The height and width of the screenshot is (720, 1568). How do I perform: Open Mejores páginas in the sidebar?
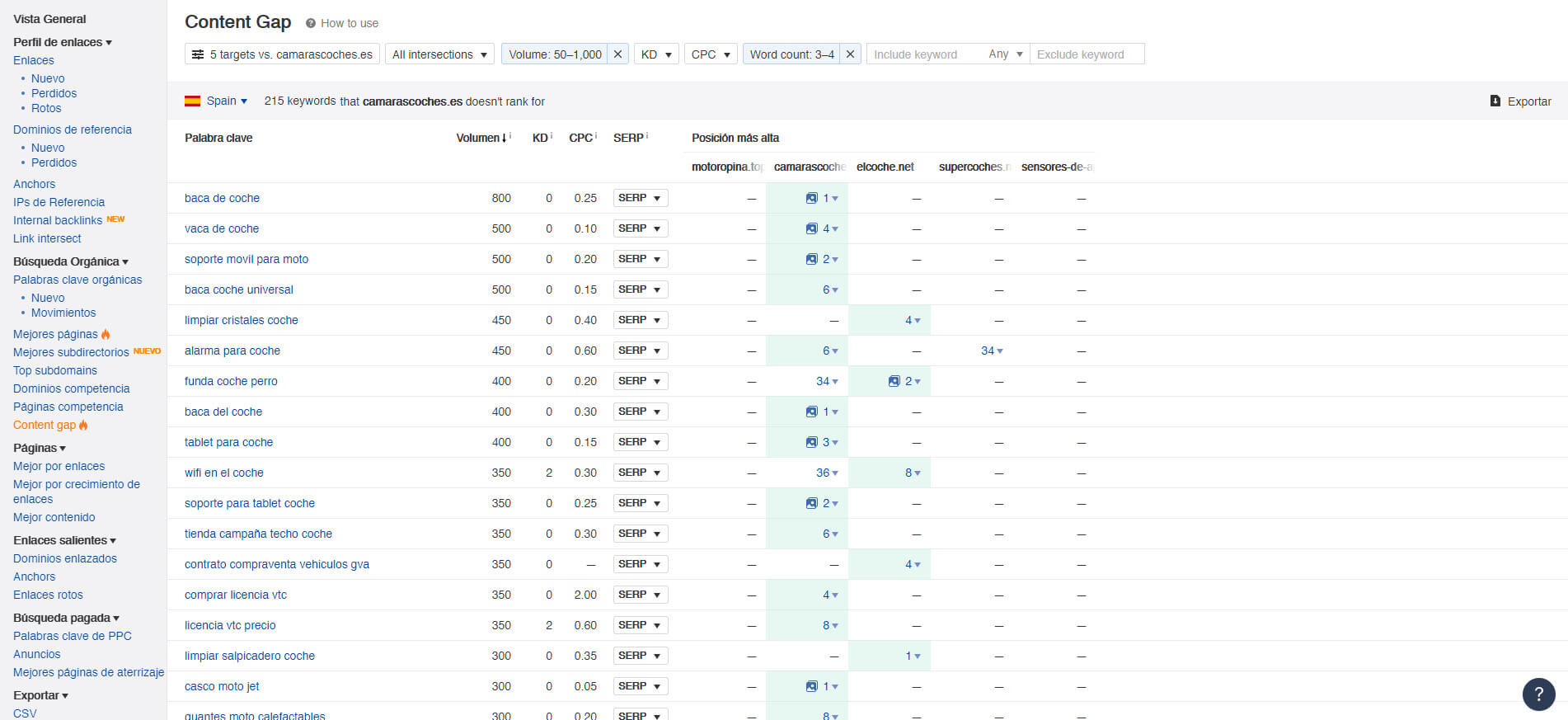pyautogui.click(x=55, y=334)
